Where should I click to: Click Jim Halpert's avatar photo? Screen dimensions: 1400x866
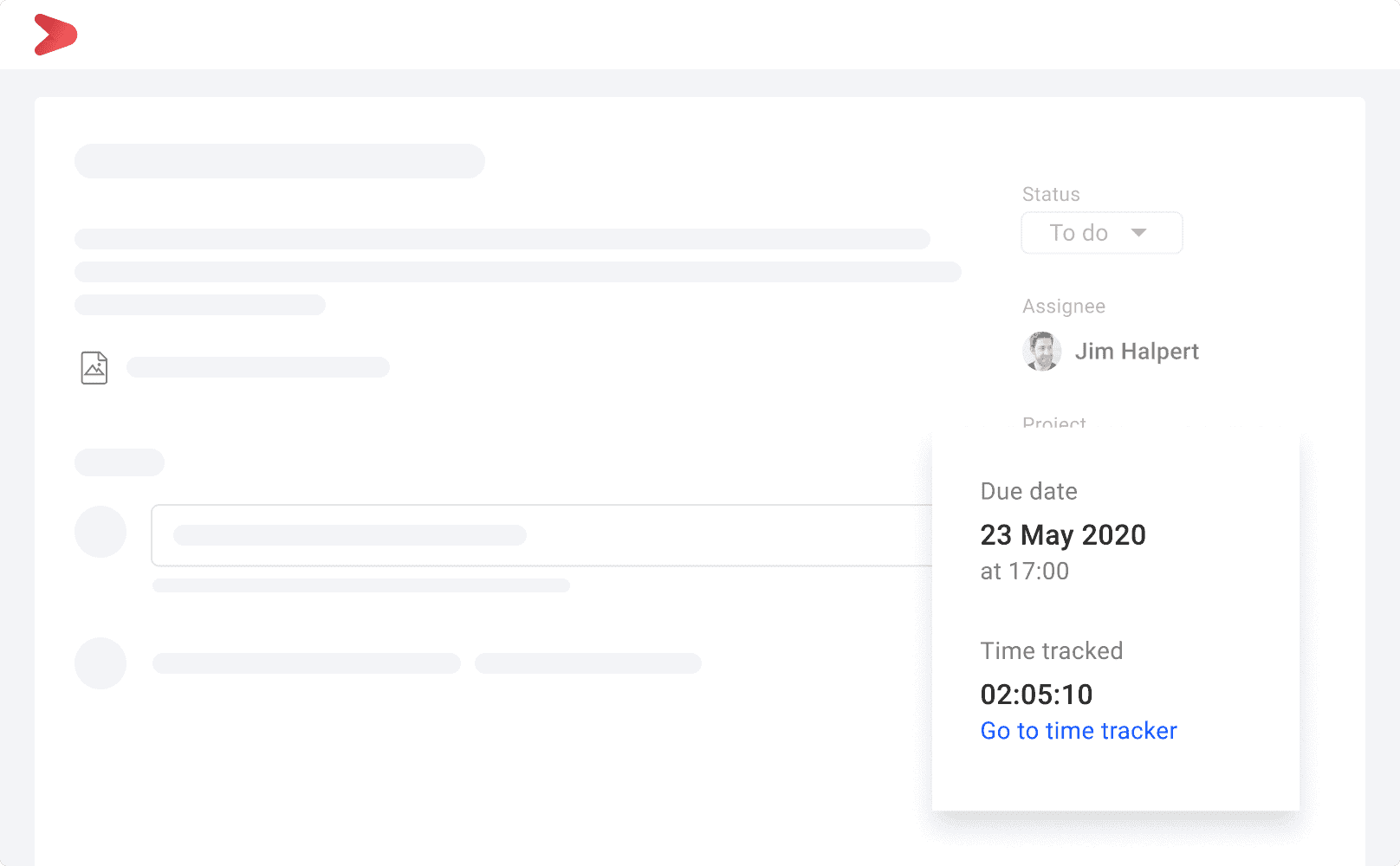point(1041,352)
